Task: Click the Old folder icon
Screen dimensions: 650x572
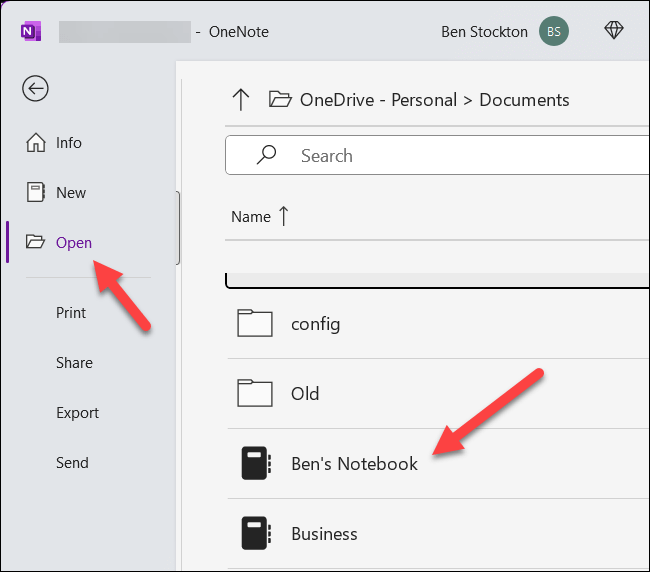Action: (x=255, y=393)
